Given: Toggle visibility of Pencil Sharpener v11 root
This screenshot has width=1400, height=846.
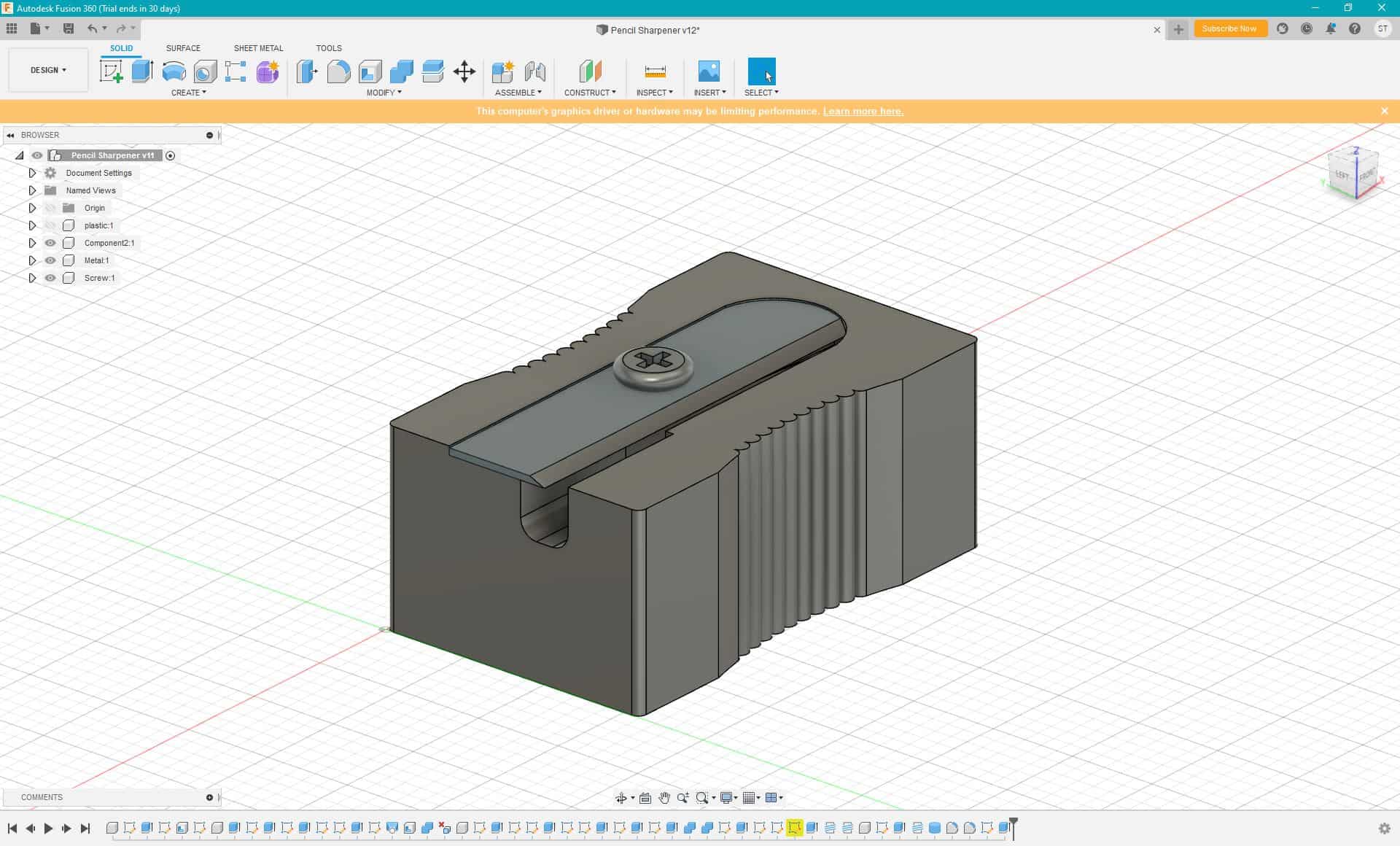Looking at the screenshot, I should (37, 155).
